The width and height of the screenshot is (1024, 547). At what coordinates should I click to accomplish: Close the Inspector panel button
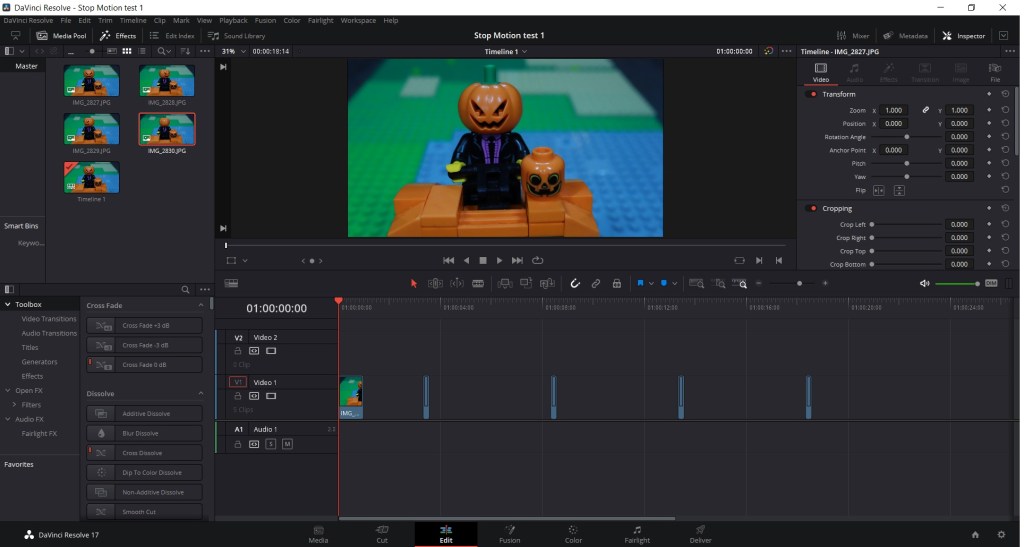tap(963, 36)
